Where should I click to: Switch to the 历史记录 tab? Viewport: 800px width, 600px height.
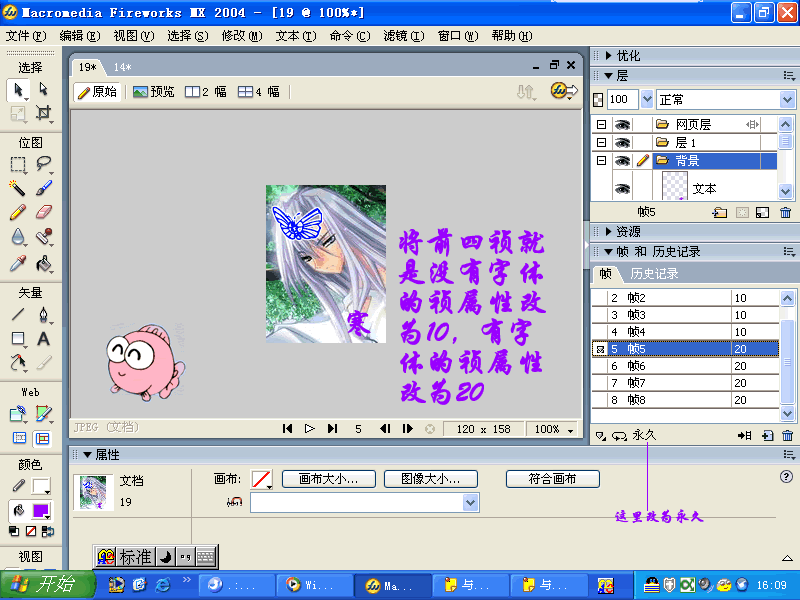point(654,274)
